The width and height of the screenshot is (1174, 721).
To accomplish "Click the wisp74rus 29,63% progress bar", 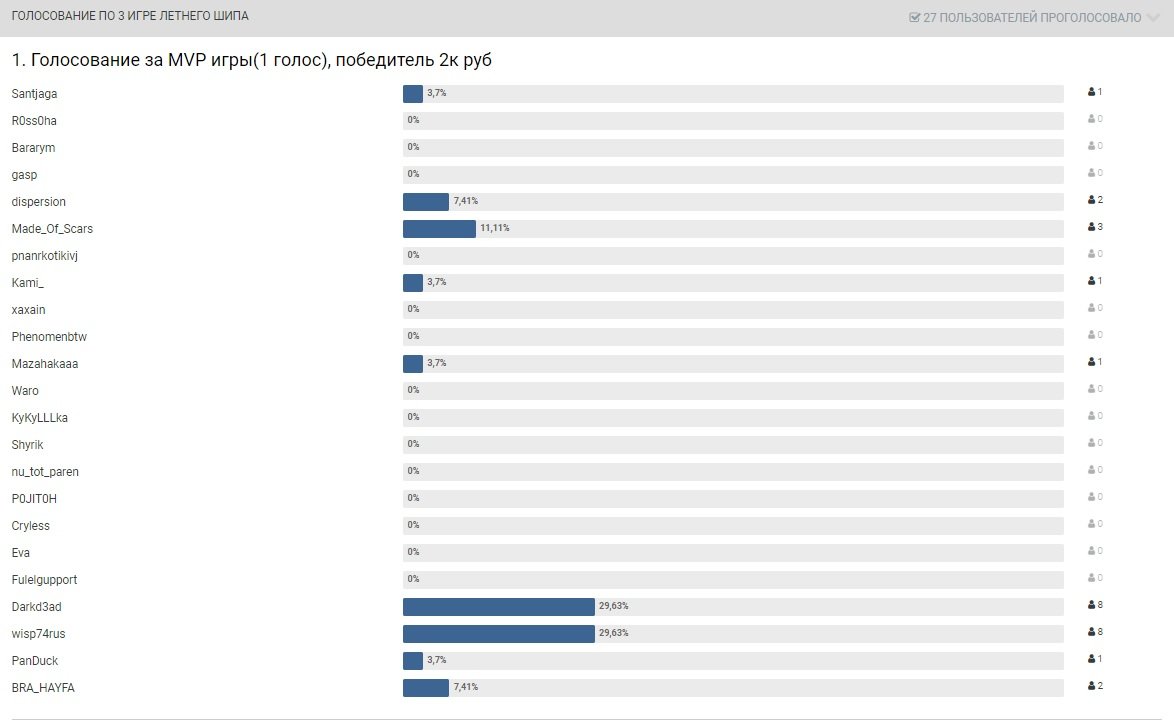I will tap(498, 634).
